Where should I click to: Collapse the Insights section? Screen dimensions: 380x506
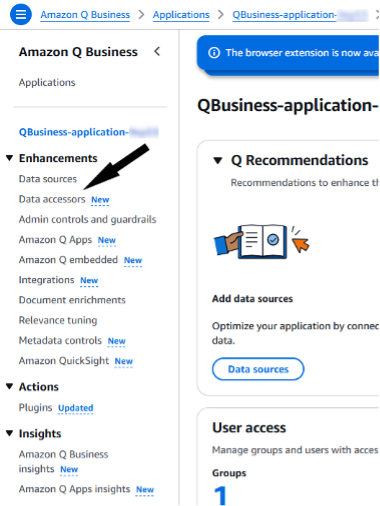point(9,433)
